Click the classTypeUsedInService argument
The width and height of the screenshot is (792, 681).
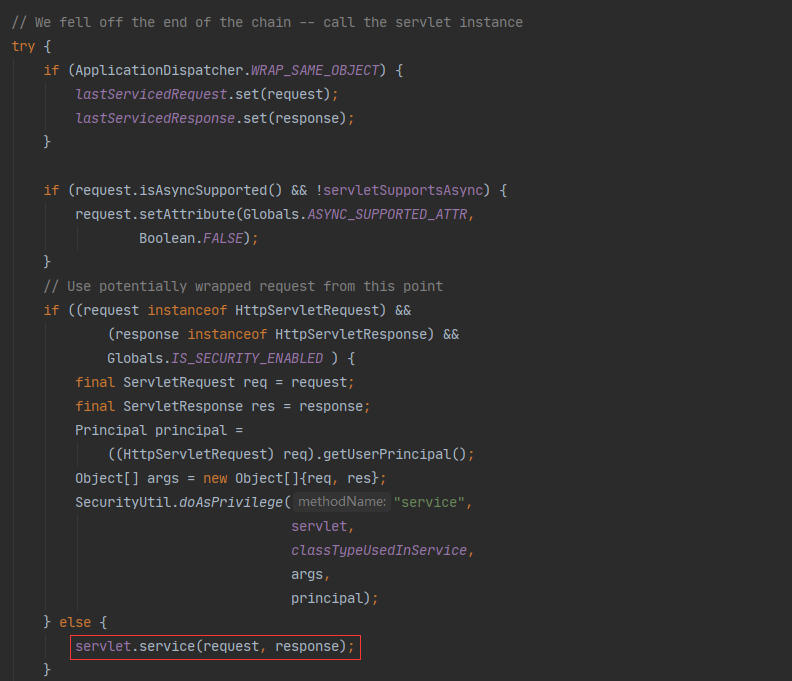pyautogui.click(x=379, y=550)
